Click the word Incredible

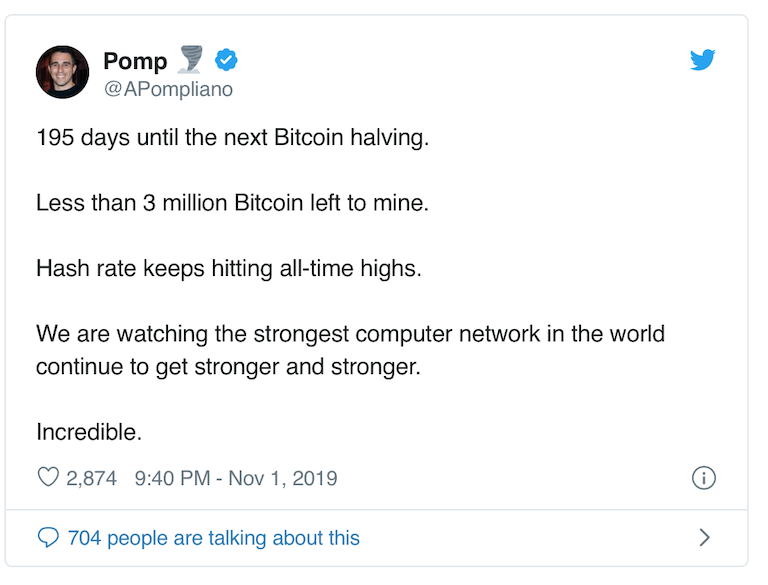coord(89,432)
